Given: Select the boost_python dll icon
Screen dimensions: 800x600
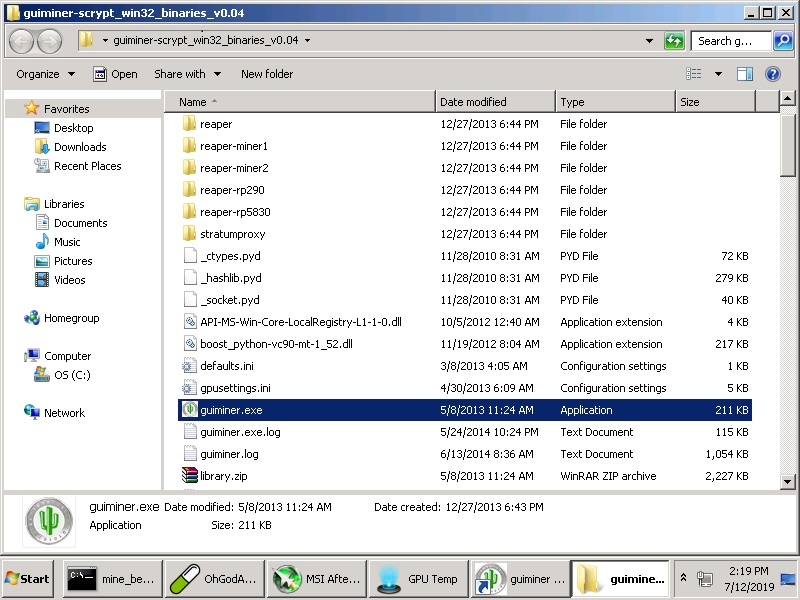Looking at the screenshot, I should tap(190, 343).
